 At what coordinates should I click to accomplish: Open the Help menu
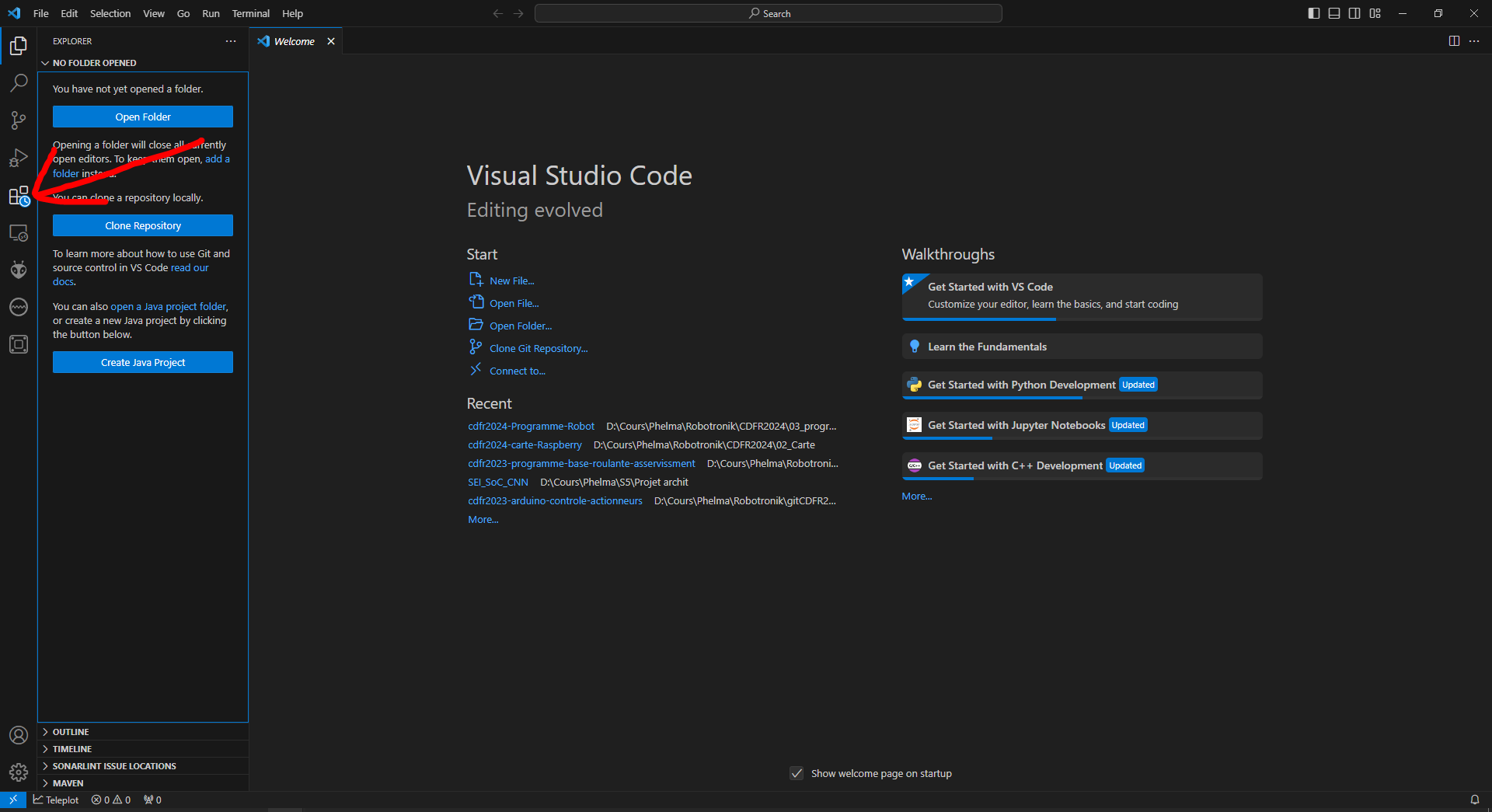click(293, 13)
